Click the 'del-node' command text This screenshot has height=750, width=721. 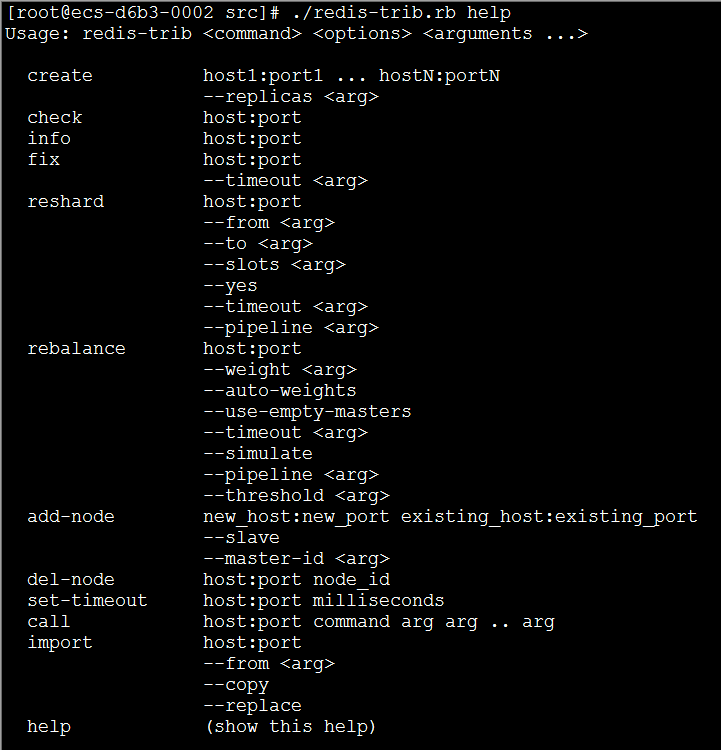point(71,580)
